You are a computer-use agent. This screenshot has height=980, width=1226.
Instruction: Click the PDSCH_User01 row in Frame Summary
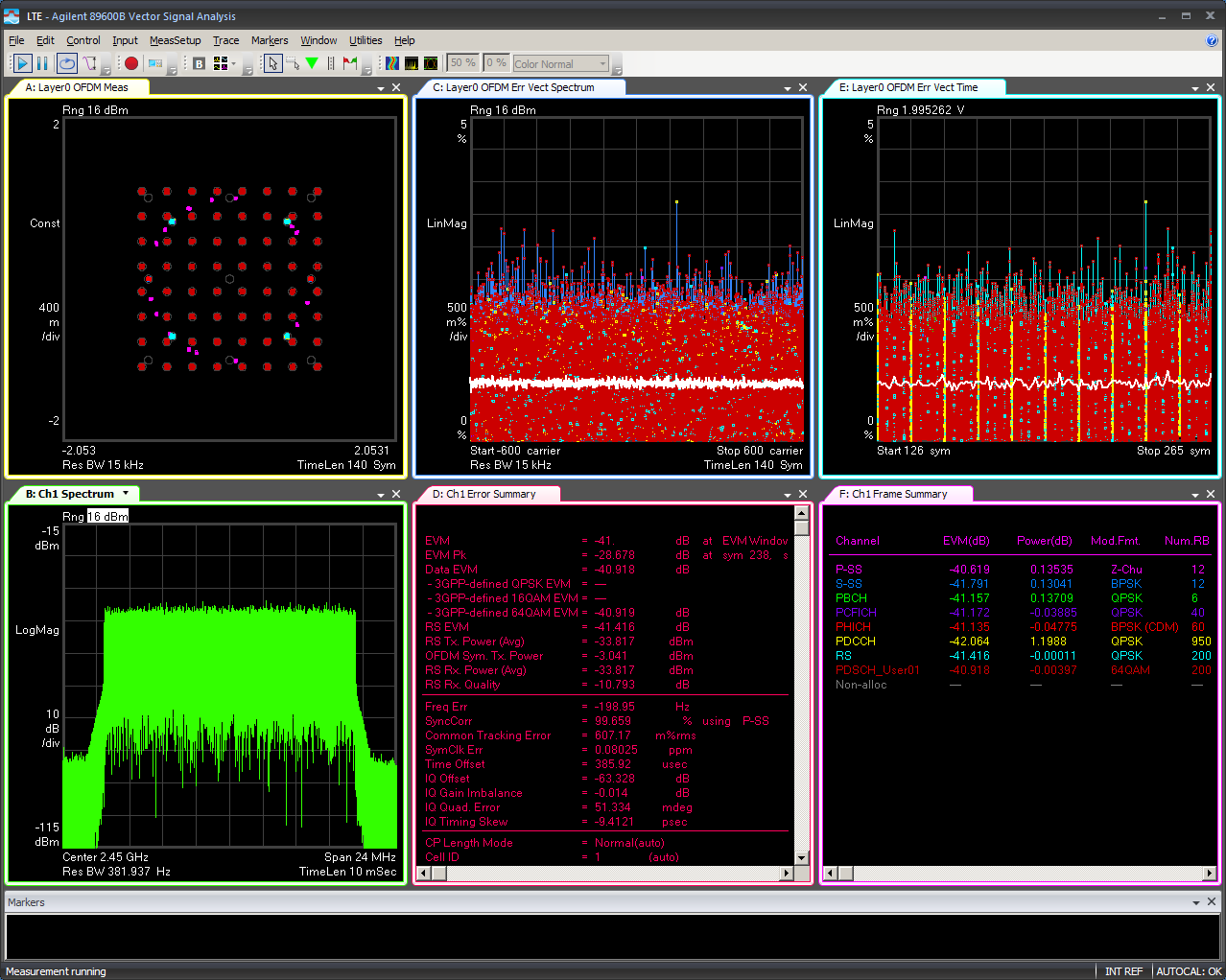pos(1023,670)
